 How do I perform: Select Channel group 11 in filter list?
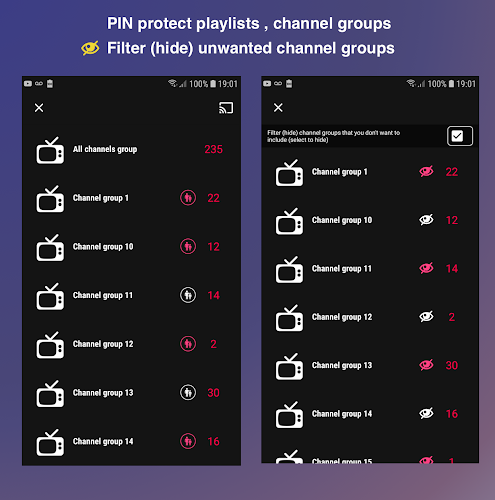[x=370, y=268]
